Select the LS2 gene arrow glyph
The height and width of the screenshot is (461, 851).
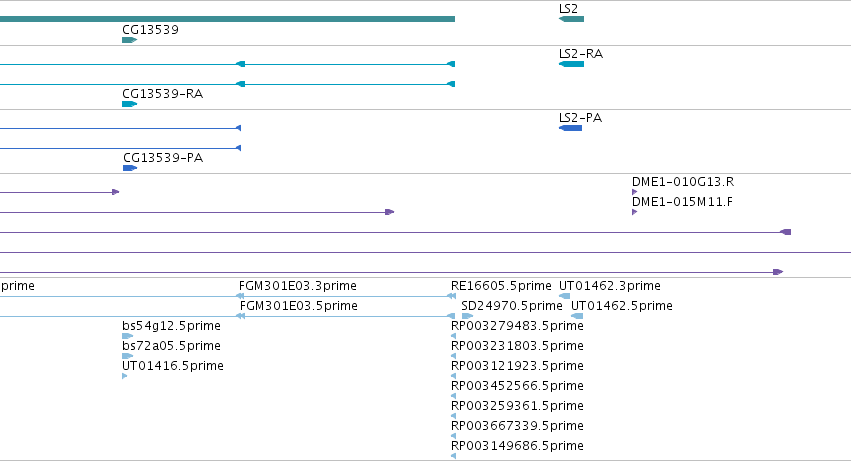coord(571,19)
